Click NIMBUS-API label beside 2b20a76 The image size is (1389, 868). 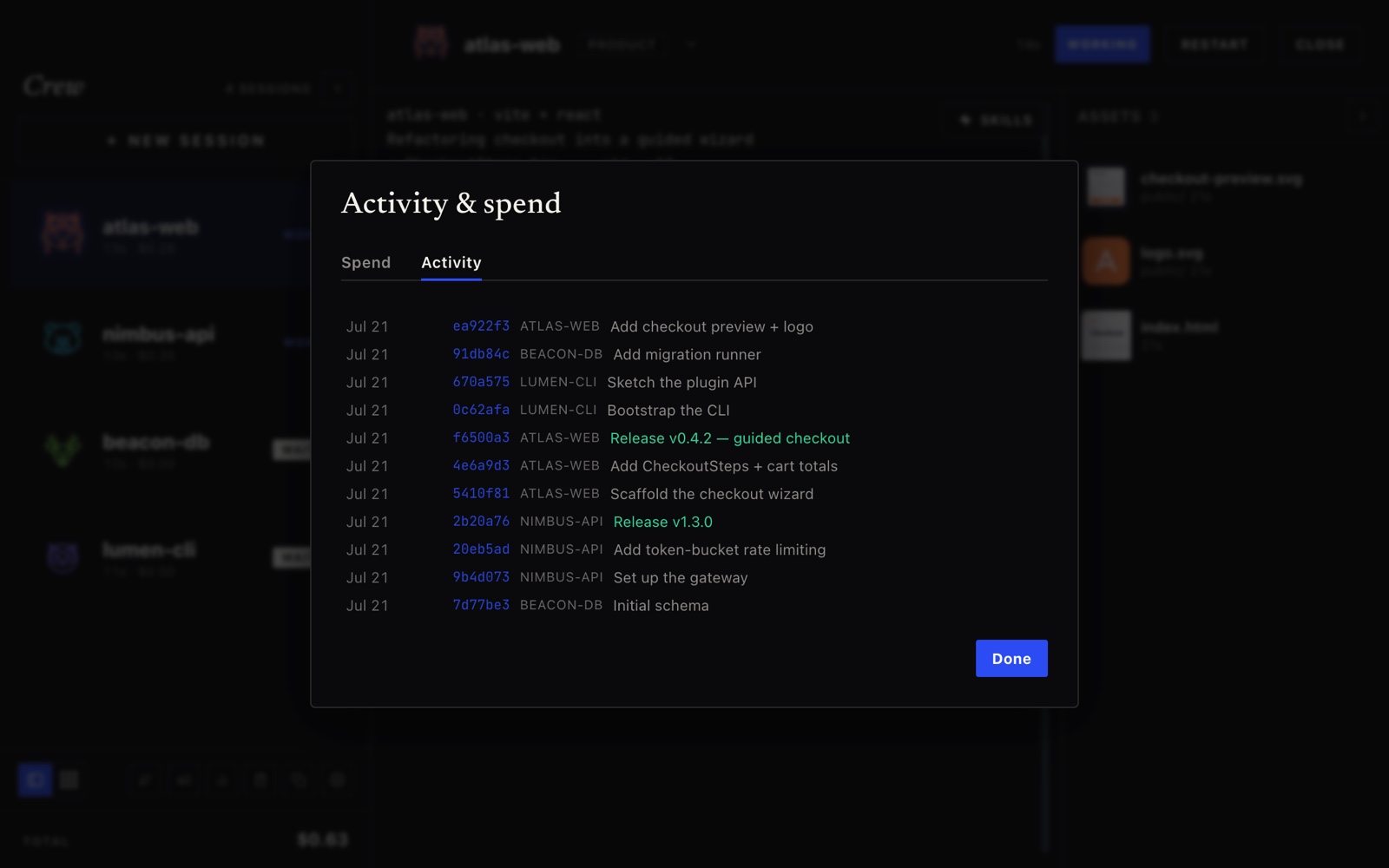pos(561,521)
